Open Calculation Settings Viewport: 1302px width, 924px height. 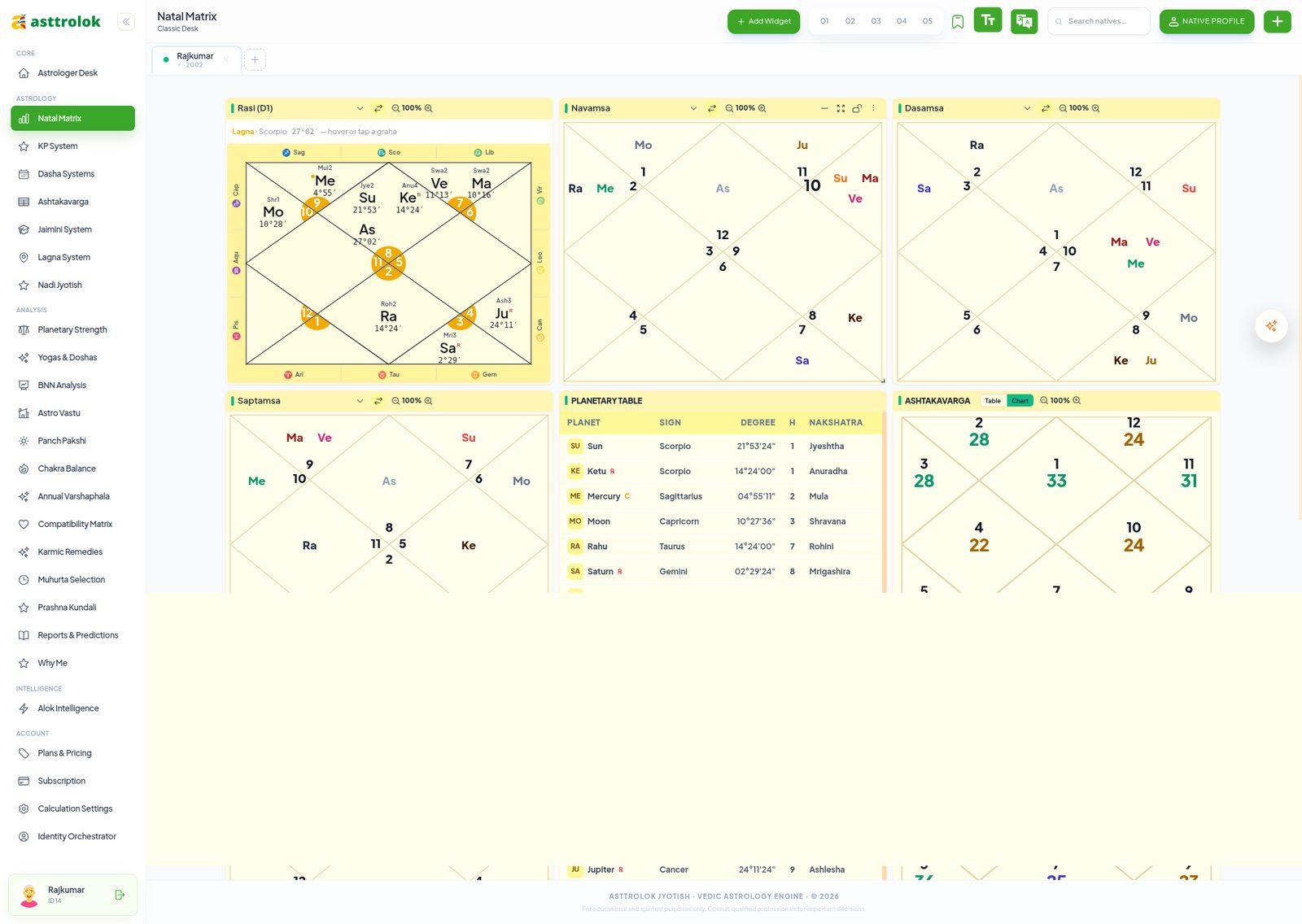point(72,808)
